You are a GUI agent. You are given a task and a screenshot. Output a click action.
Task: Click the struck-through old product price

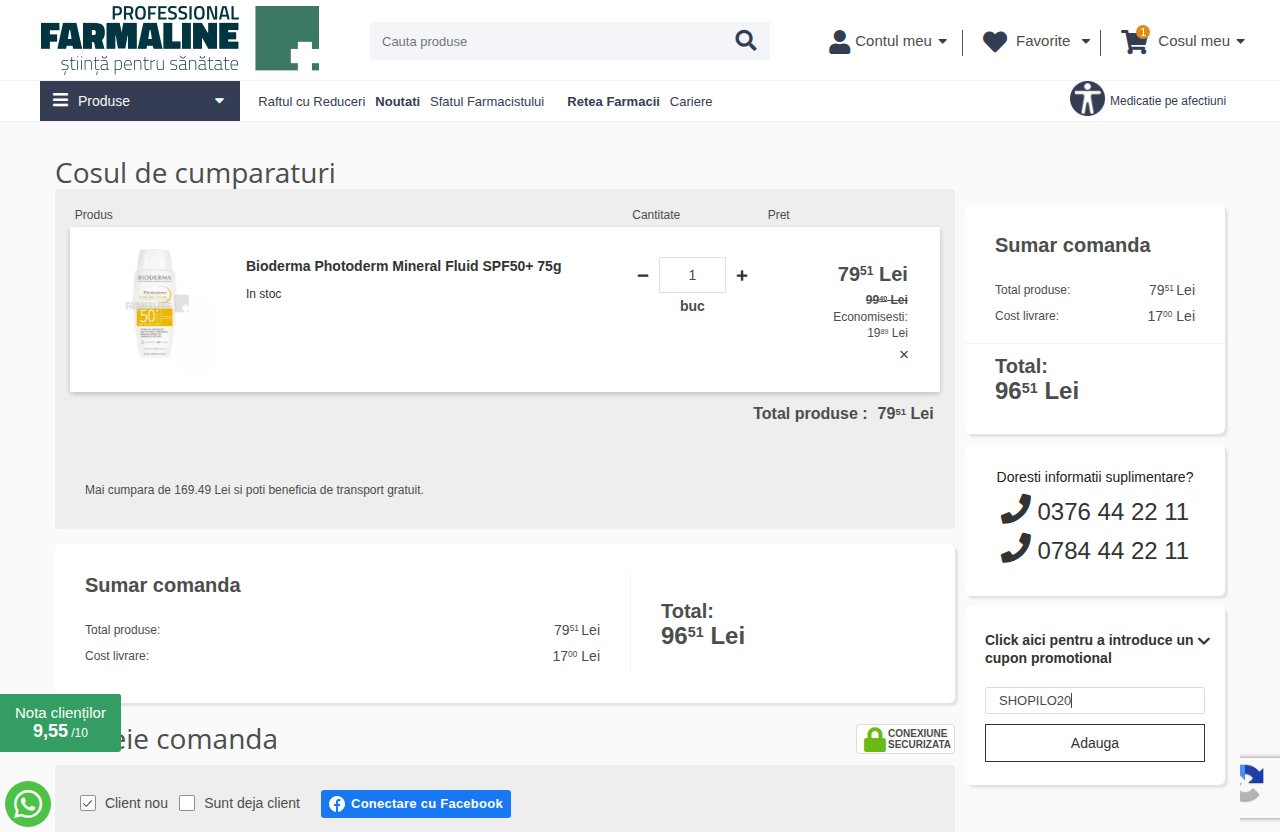886,299
